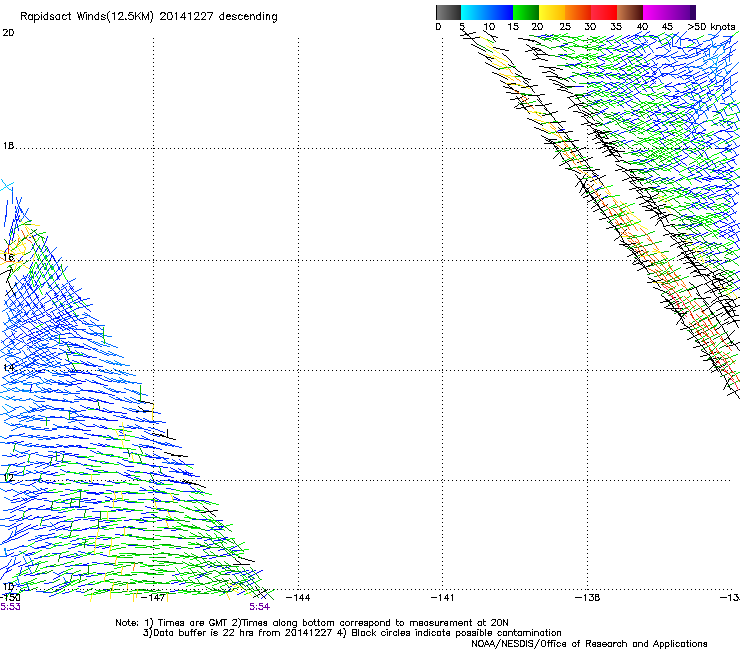Image resolution: width=740 pixels, height=650 pixels.
Task: Click the longitude label '-138'
Action: [x=588, y=598]
